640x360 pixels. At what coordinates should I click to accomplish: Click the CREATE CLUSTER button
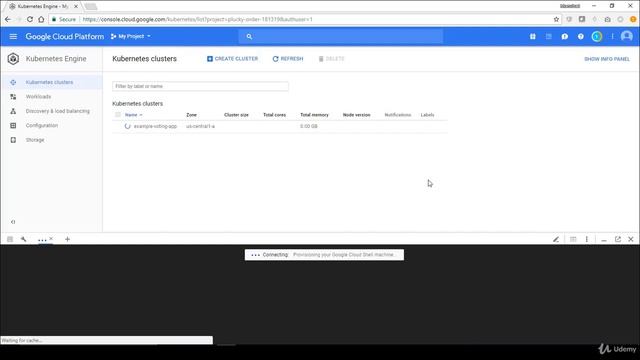coord(232,59)
